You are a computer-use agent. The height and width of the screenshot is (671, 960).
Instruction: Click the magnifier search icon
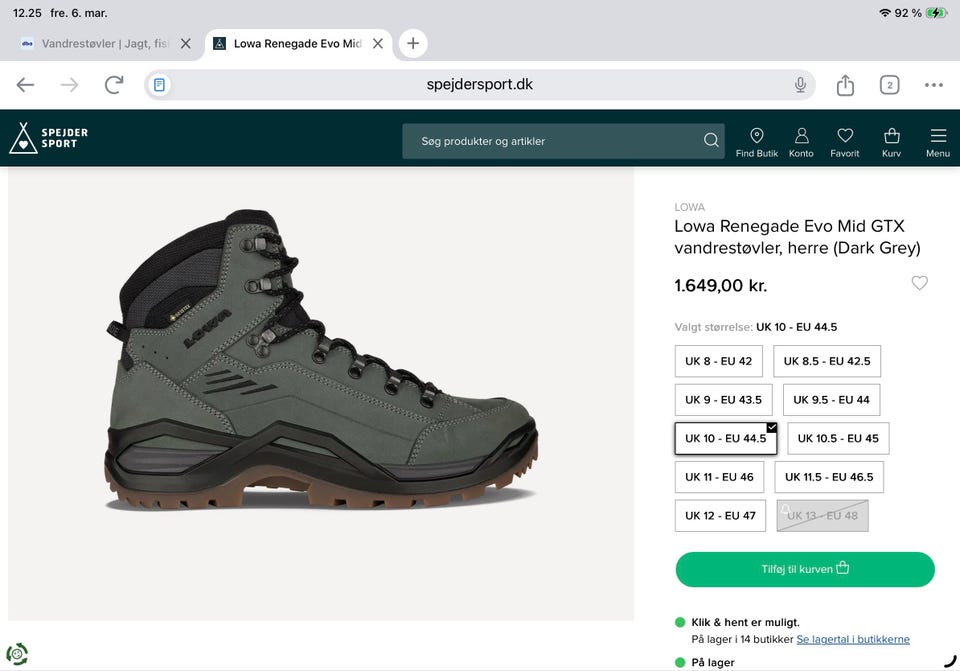[711, 140]
